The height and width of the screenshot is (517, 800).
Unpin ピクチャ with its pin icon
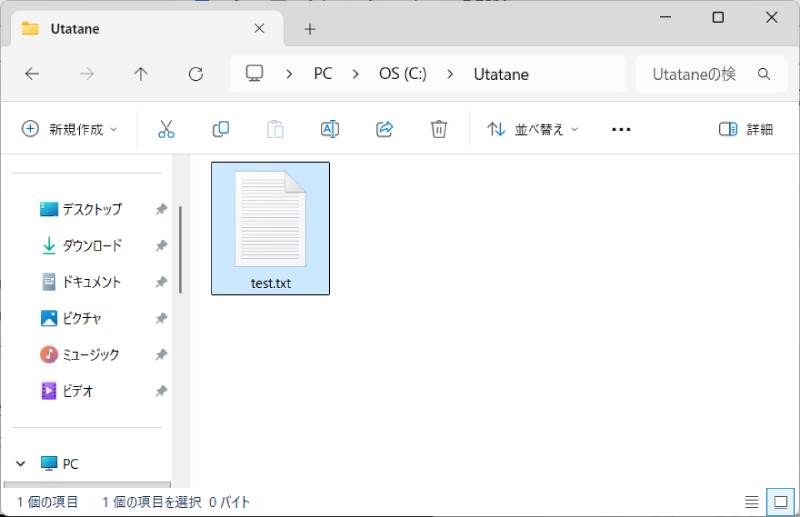[161, 318]
